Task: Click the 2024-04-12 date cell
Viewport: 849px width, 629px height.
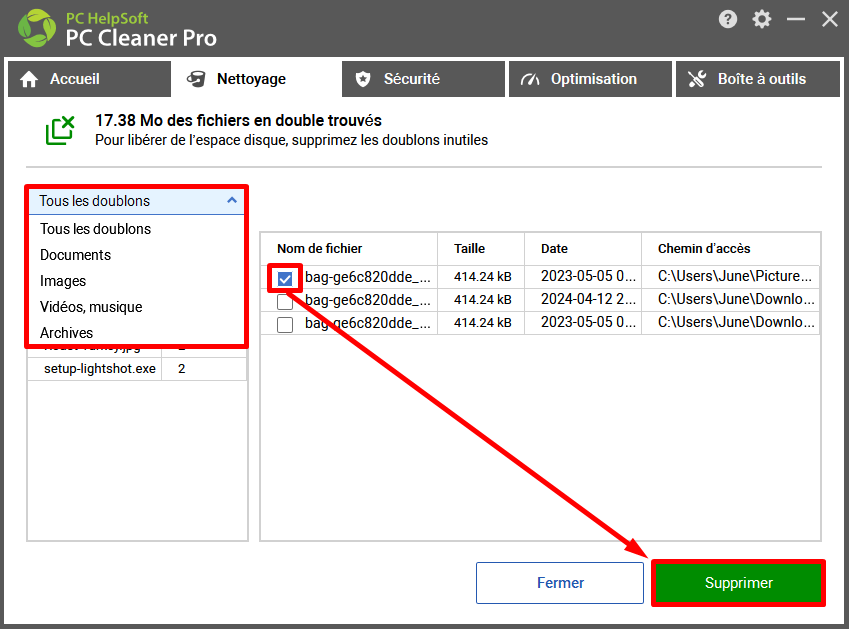Action: [x=588, y=299]
